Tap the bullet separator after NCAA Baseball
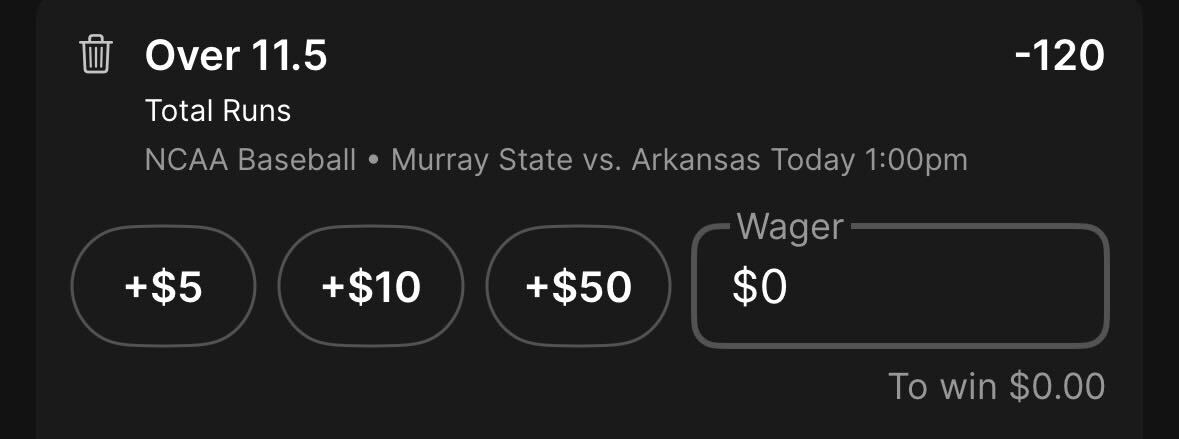Image resolution: width=1179 pixels, height=439 pixels. click(x=373, y=161)
